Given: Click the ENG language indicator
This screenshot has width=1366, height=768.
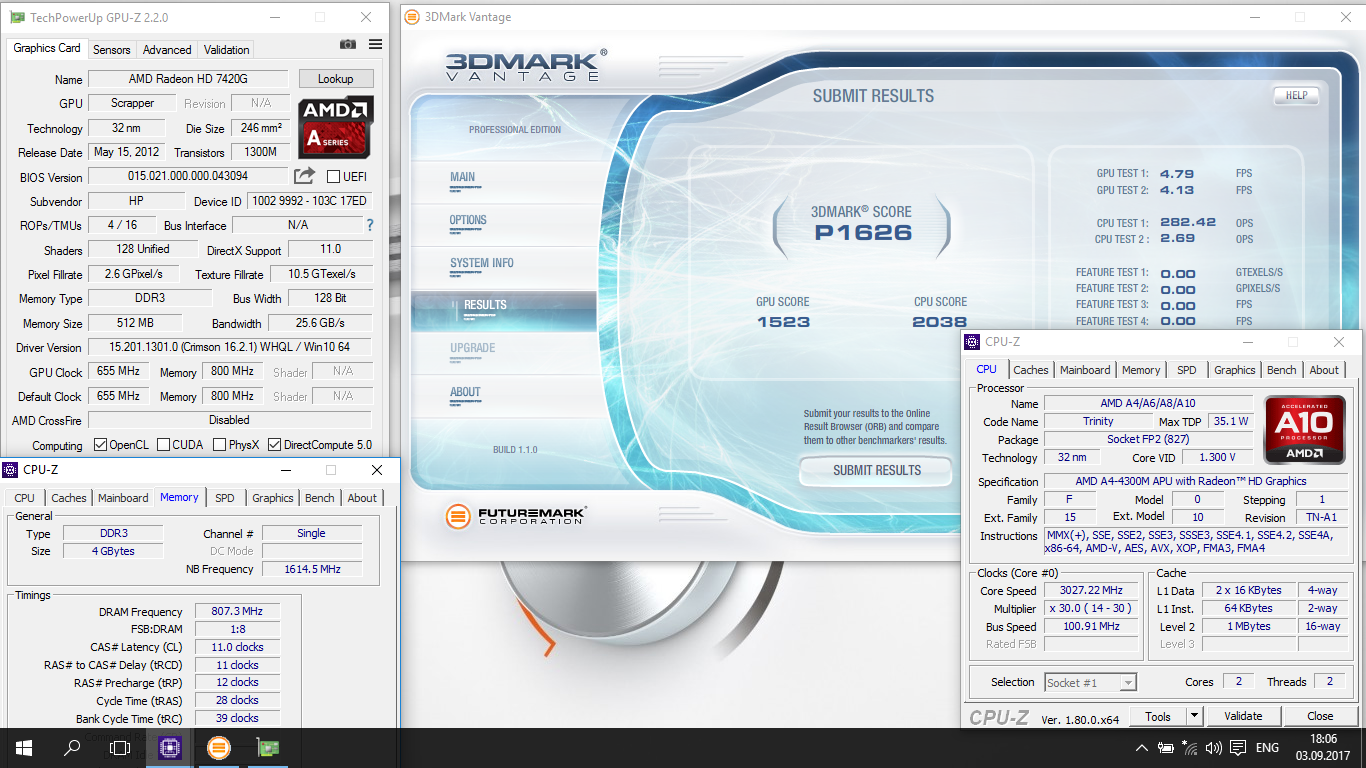Looking at the screenshot, I should tap(1267, 748).
